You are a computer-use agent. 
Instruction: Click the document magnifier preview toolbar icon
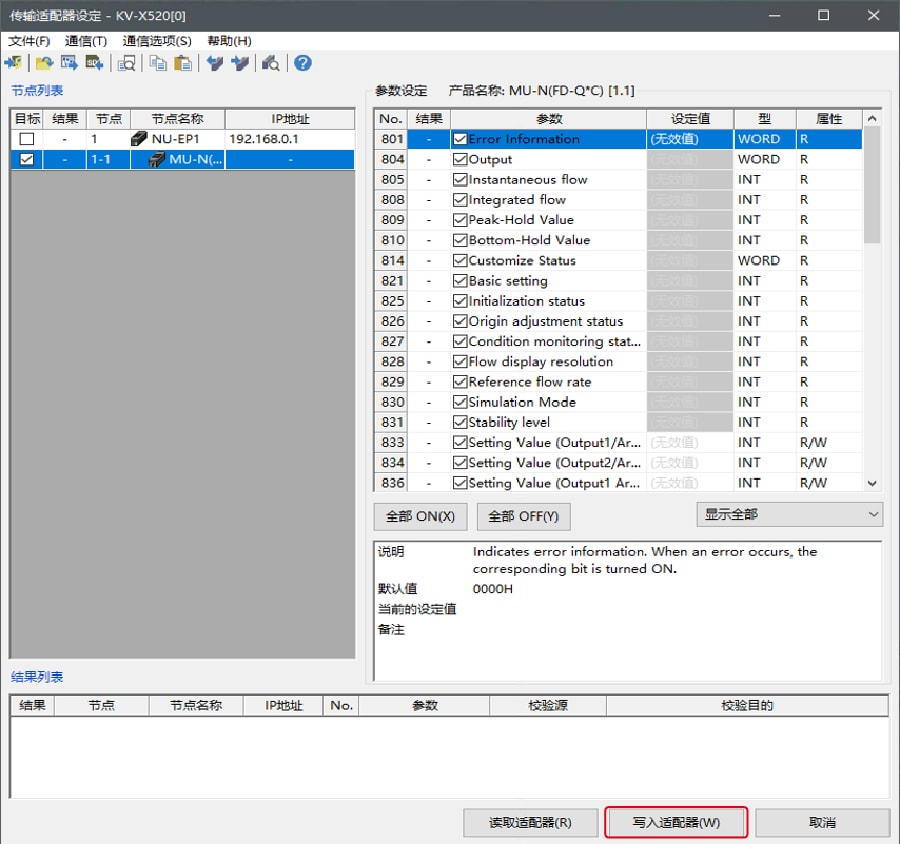tap(127, 63)
